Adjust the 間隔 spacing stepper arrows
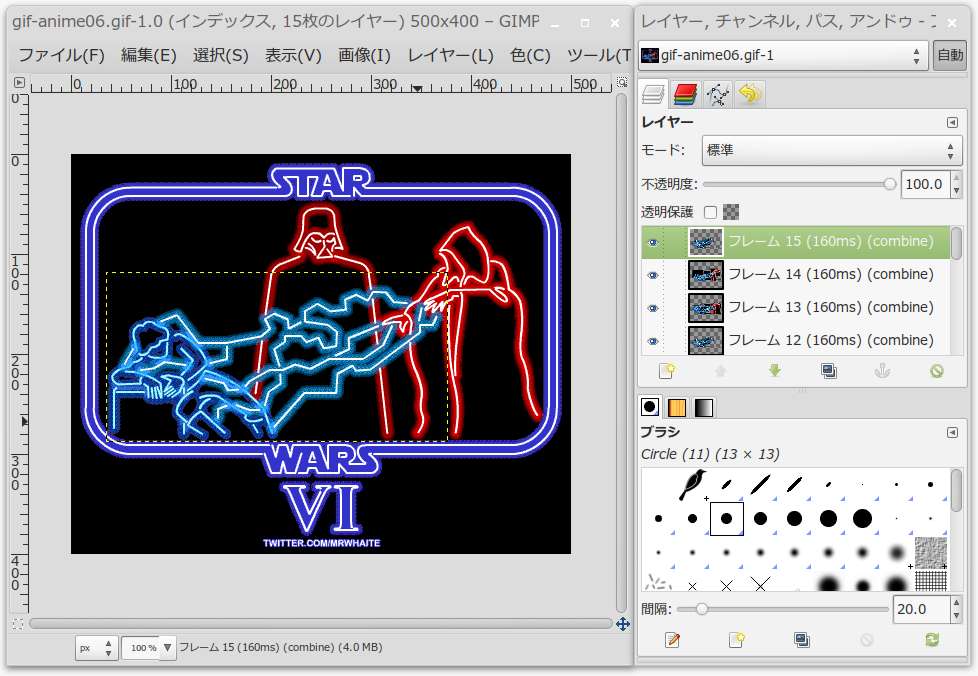978x676 pixels. point(956,609)
